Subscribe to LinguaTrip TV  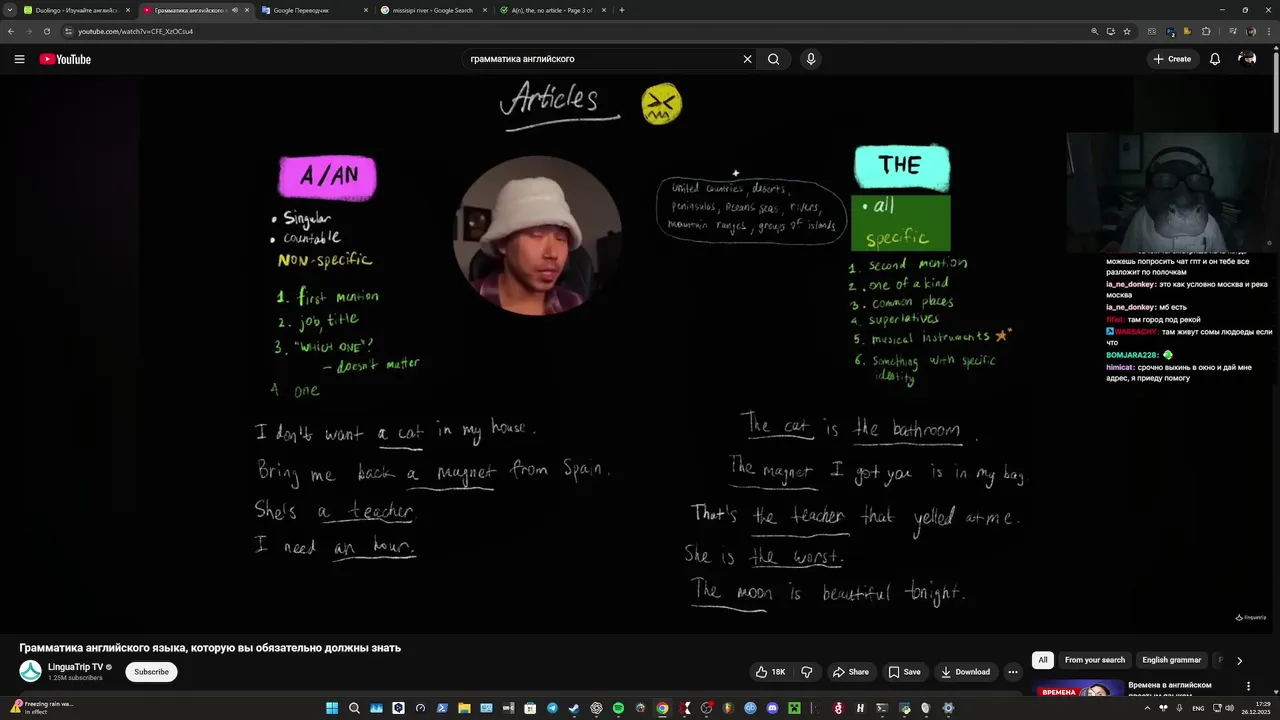(152, 672)
